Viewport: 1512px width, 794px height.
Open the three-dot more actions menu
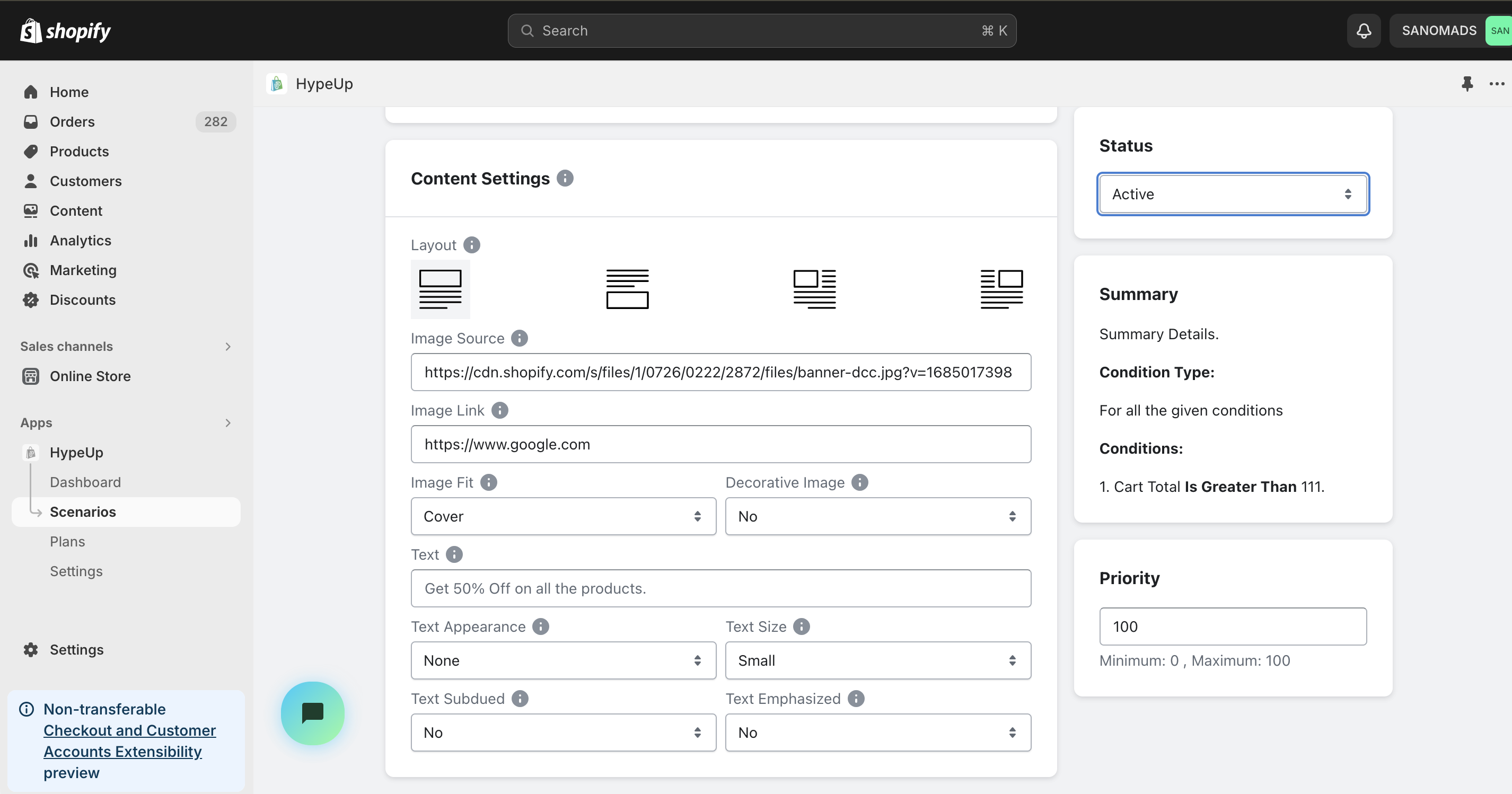[x=1496, y=84]
